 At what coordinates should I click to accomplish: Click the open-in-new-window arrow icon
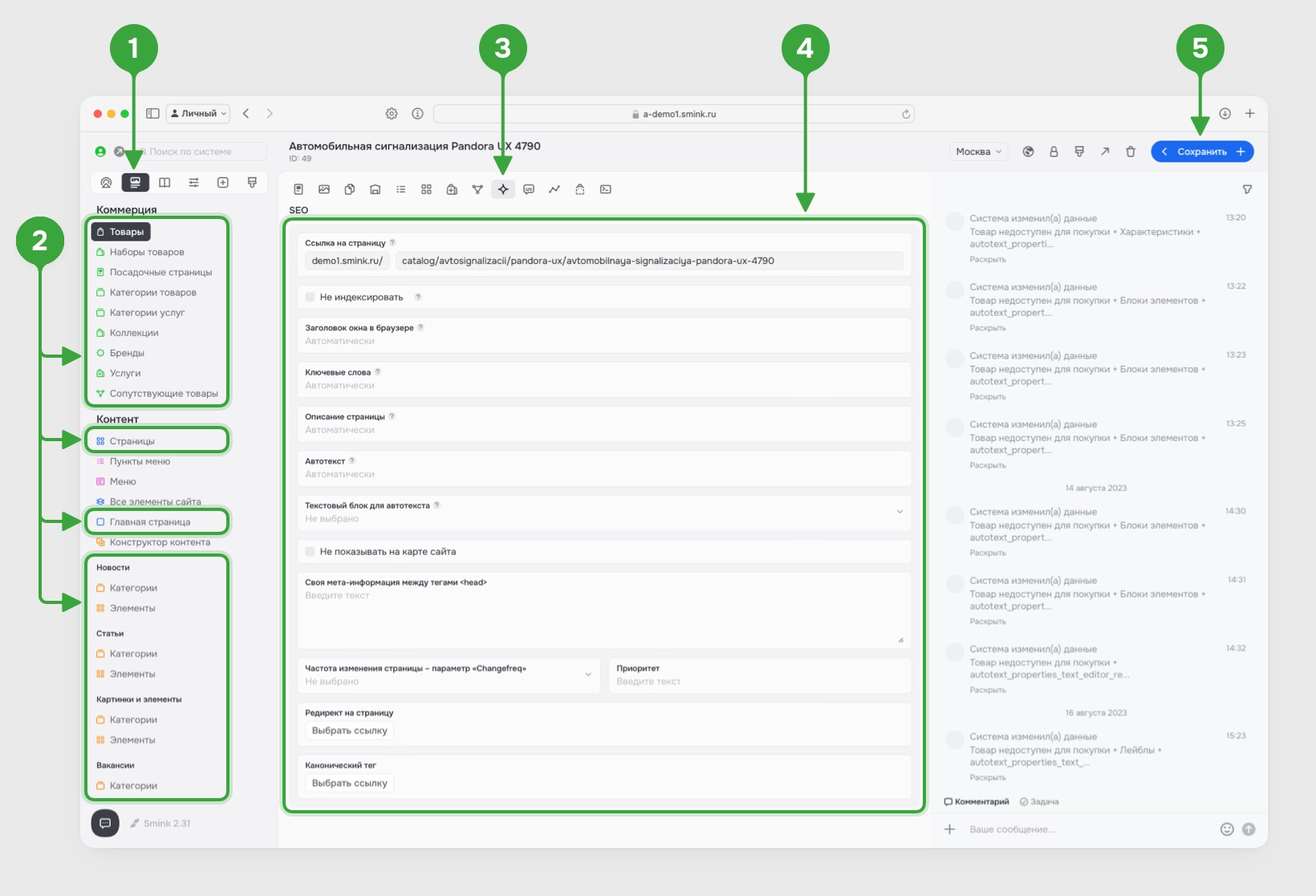pyautogui.click(x=1105, y=152)
